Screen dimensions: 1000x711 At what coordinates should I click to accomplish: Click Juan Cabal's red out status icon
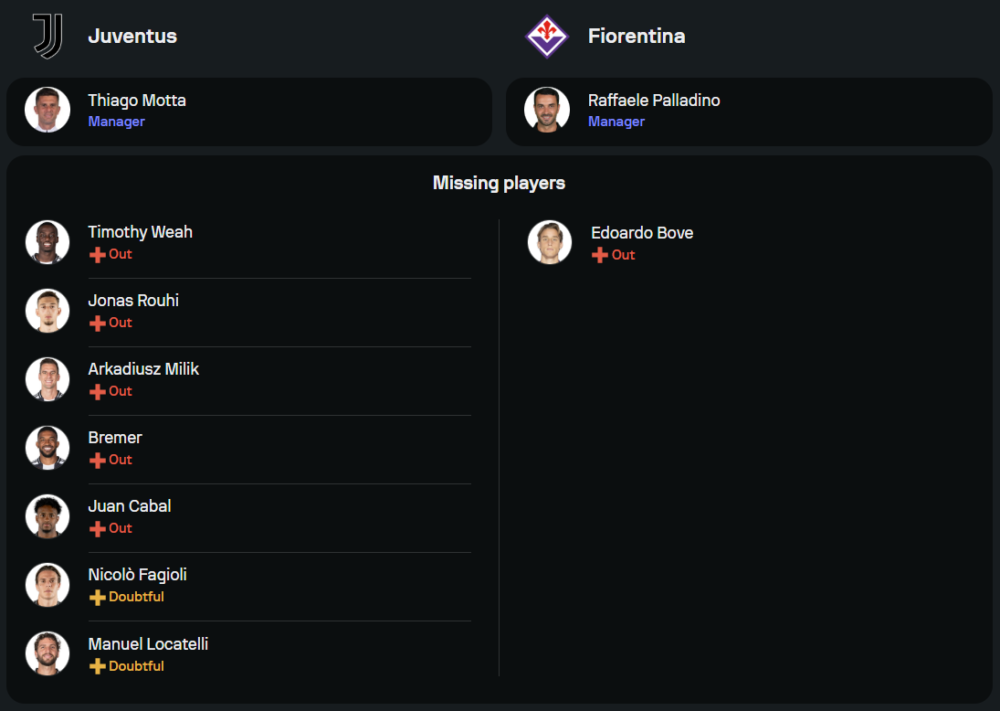[97, 529]
